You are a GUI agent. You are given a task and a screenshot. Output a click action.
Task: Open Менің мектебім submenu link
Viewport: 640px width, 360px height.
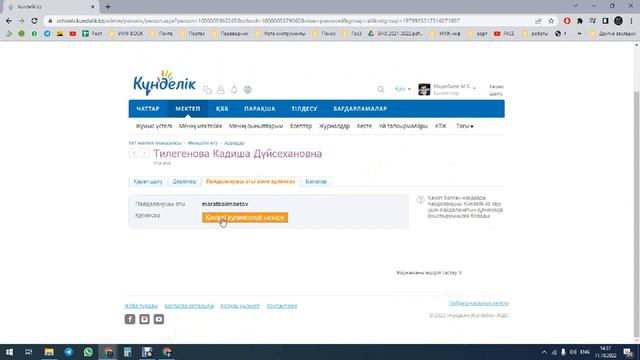[200, 126]
